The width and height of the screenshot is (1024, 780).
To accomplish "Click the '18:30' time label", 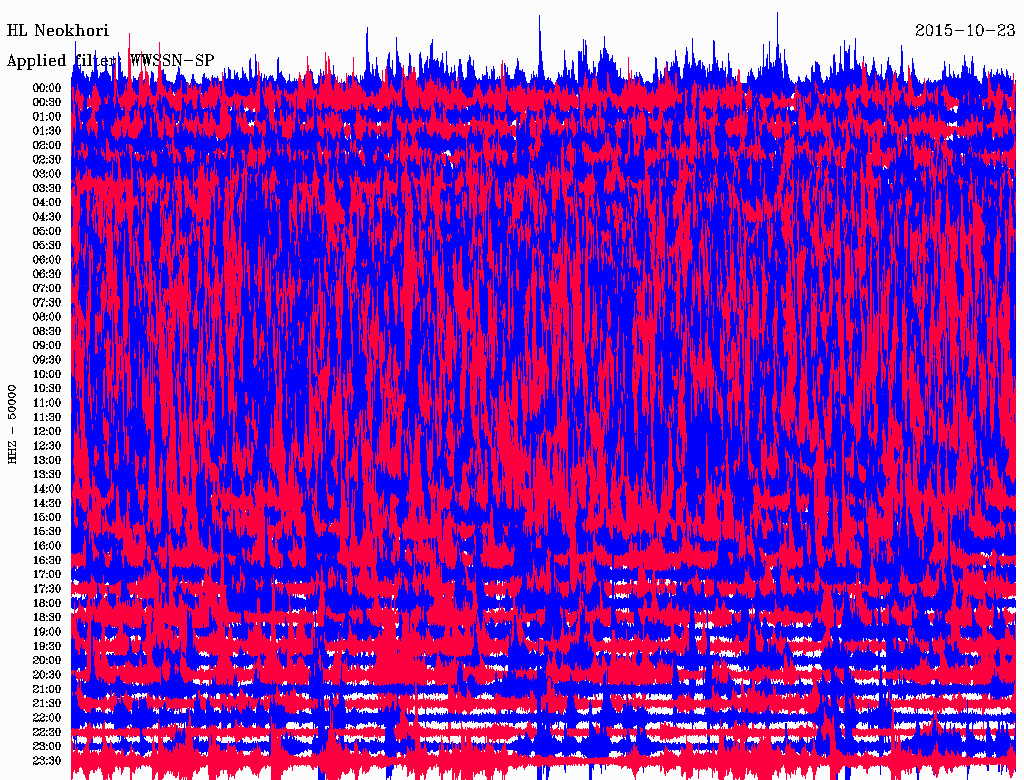I will pyautogui.click(x=47, y=617).
